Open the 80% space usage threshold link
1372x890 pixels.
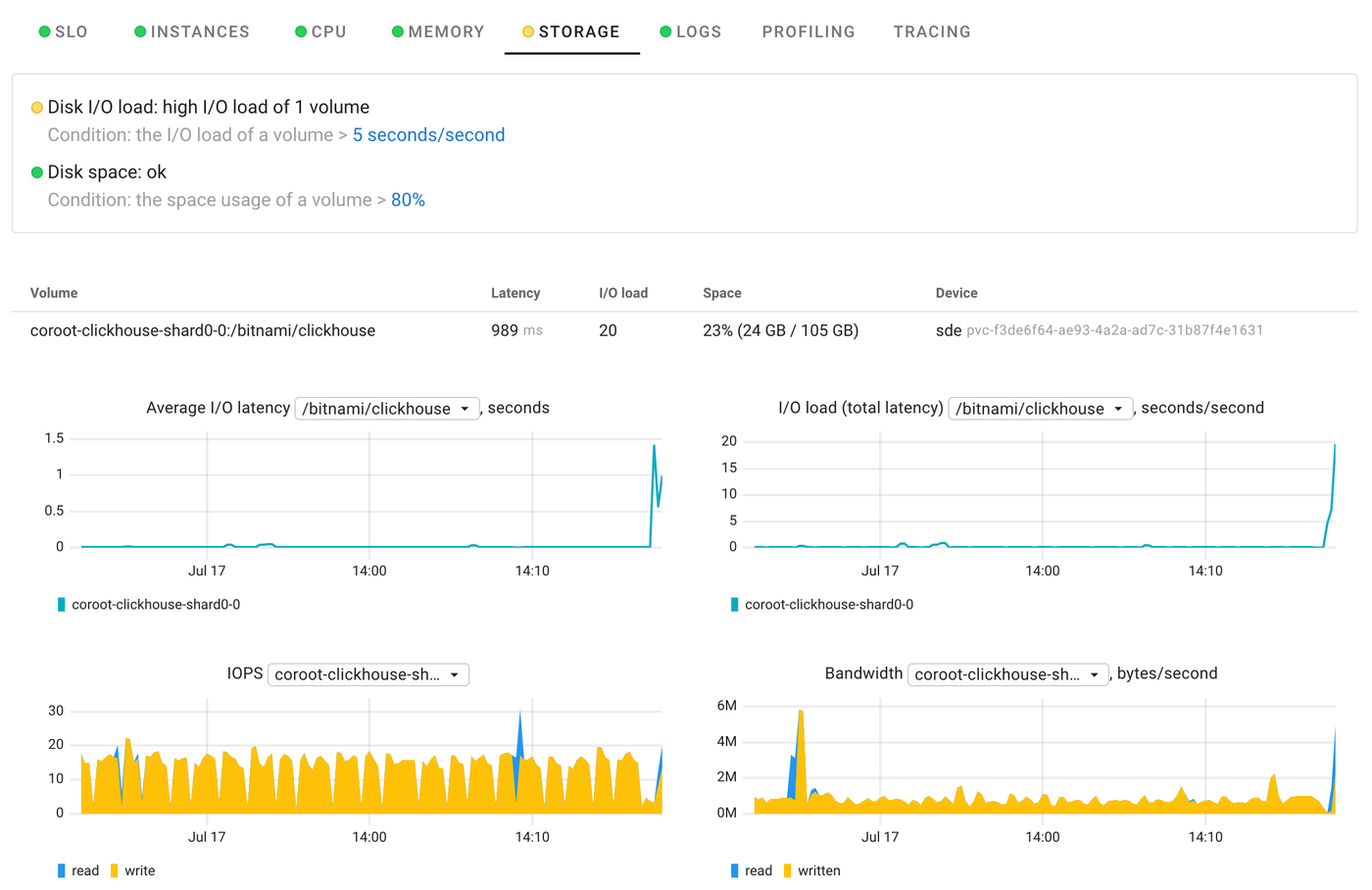[x=408, y=200]
